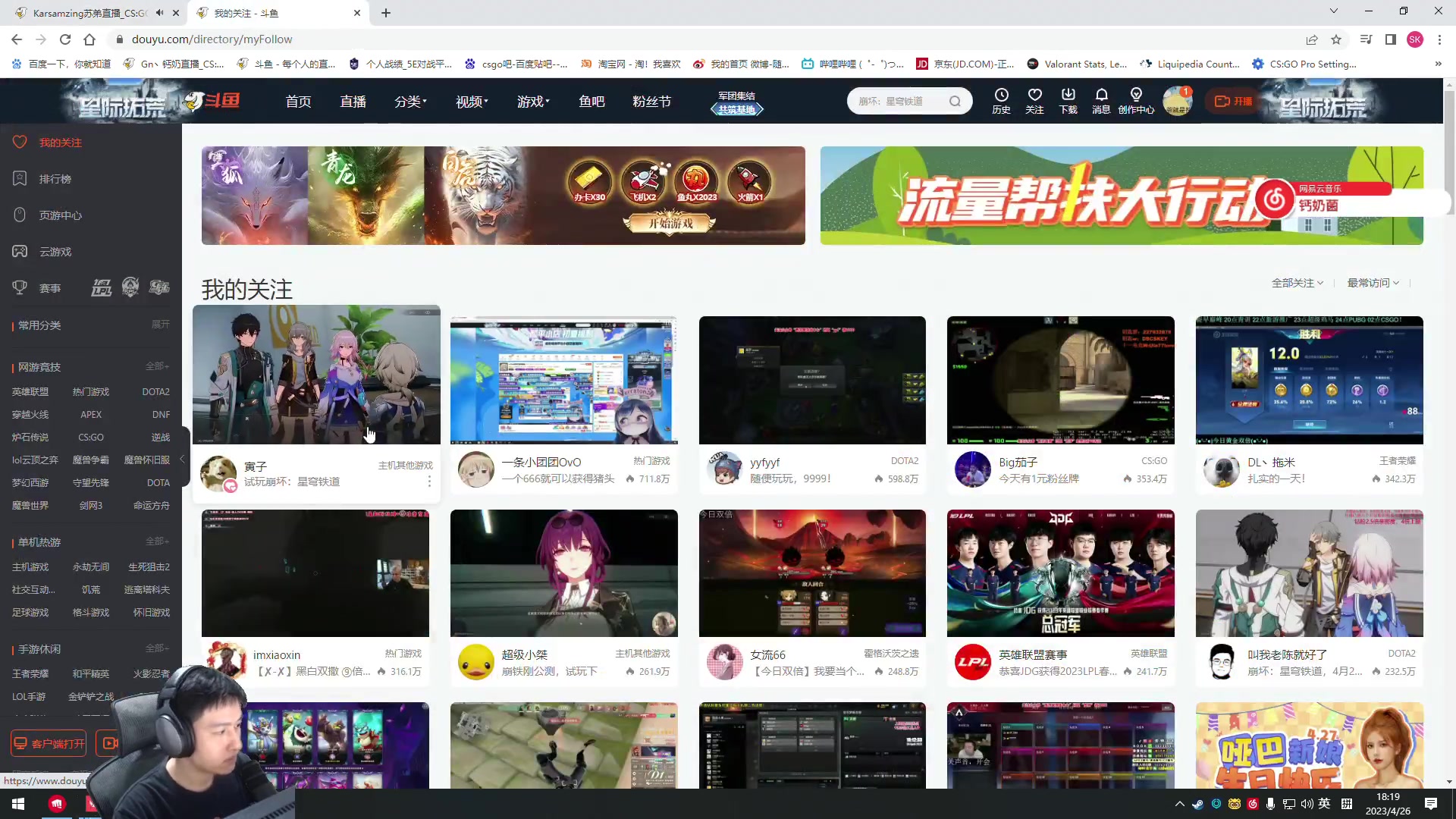Open the 分类 dropdown menu
1456x819 pixels.
pyautogui.click(x=410, y=101)
